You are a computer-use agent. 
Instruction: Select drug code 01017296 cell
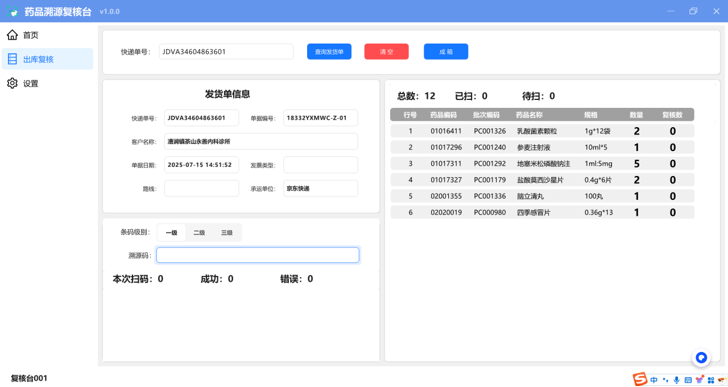pyautogui.click(x=446, y=148)
